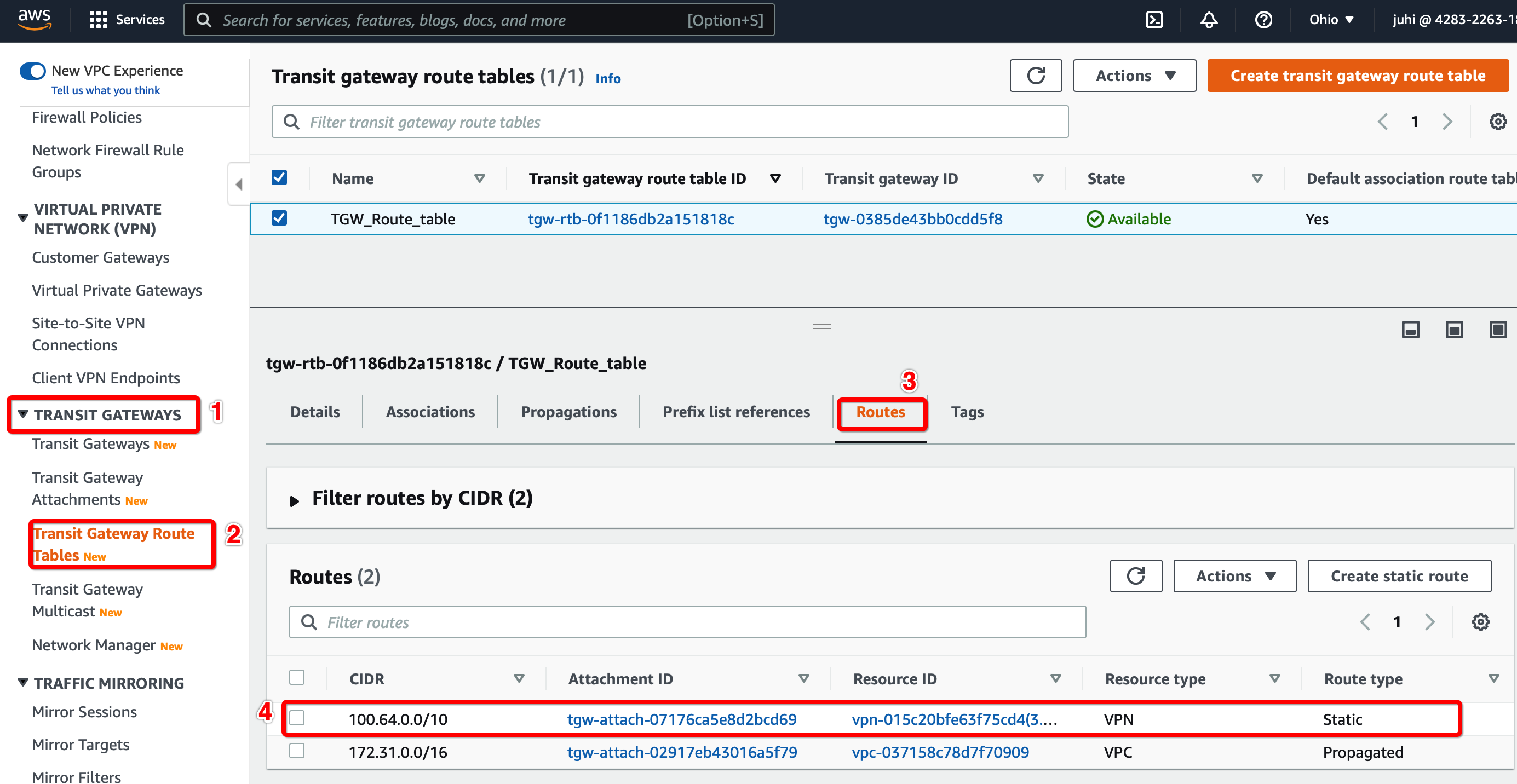Sort routes by Attachment ID arrow
Viewport: 1517px width, 784px height.
point(803,679)
